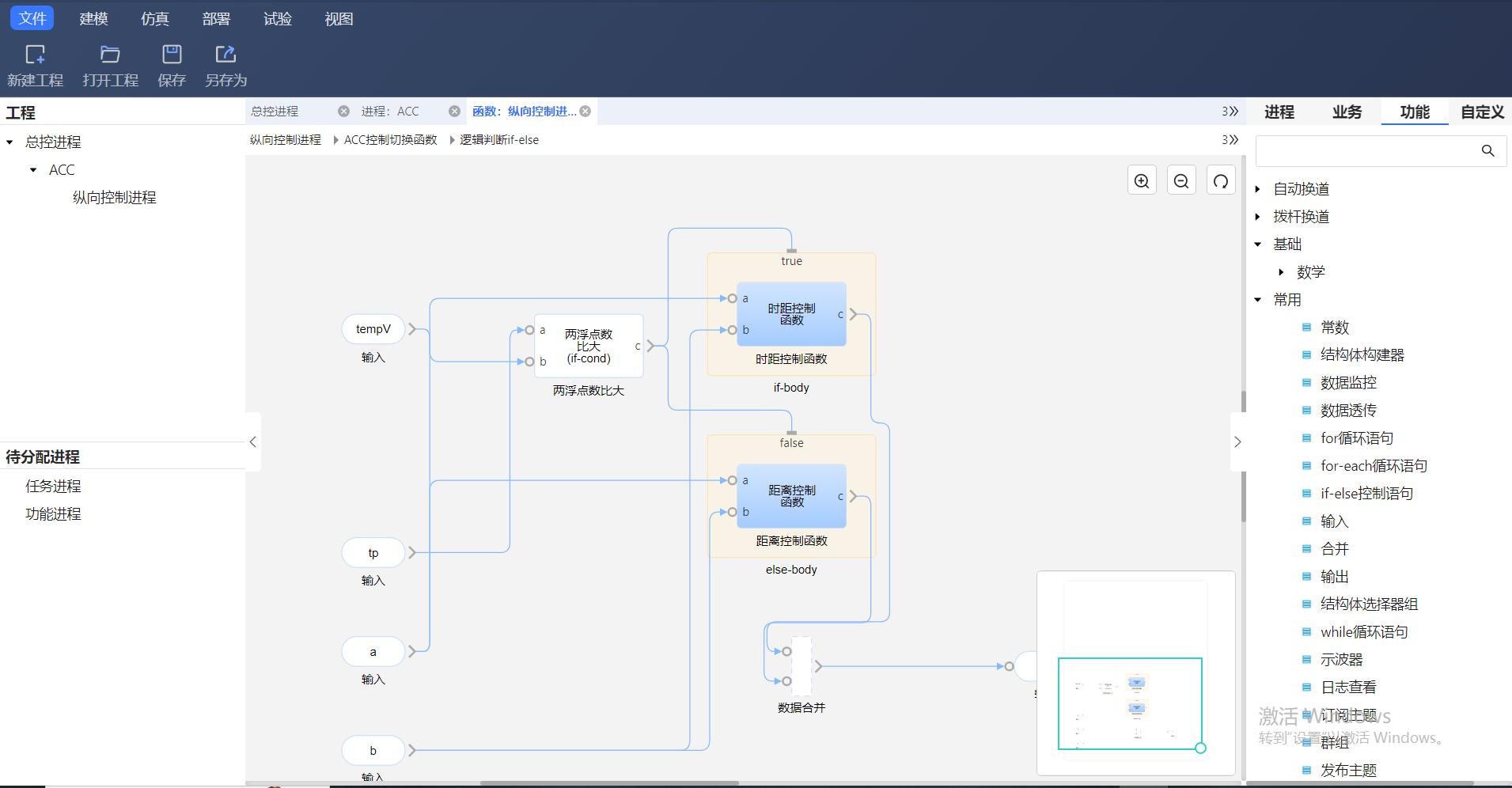
Task: Close the 进程: ACC tab
Action: click(454, 112)
